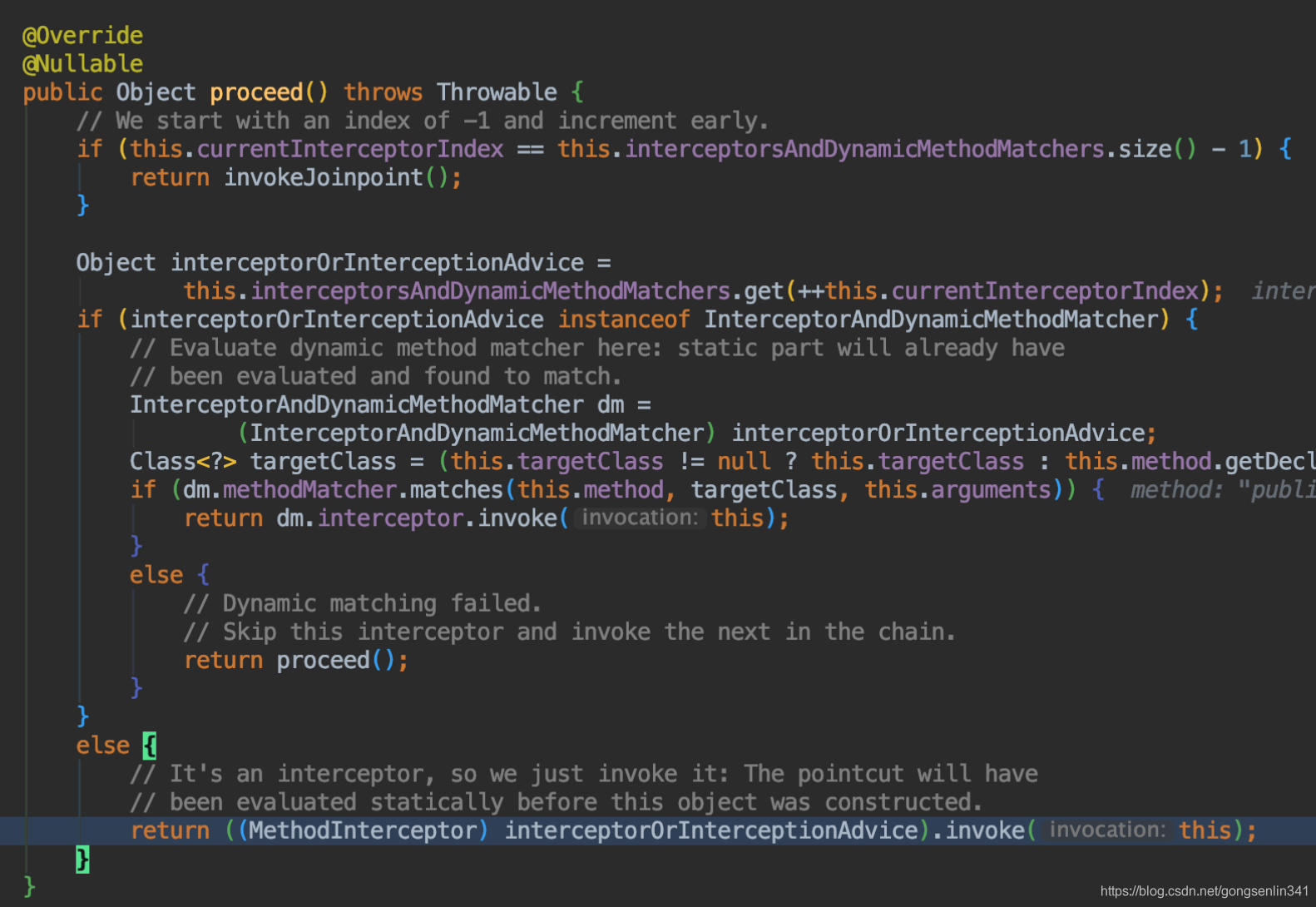Click the 'method: "publi' inline debug value hint
This screenshot has width=1316, height=907.
(1223, 490)
